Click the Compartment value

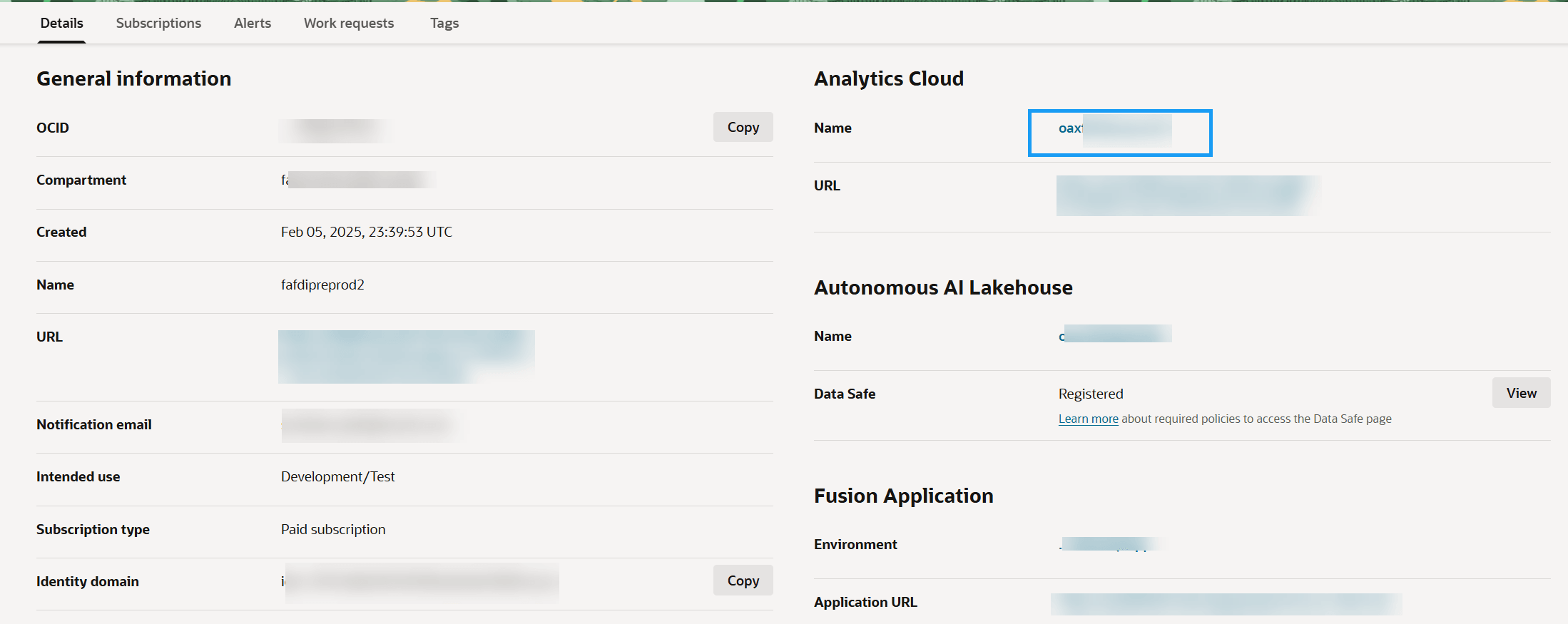point(357,180)
